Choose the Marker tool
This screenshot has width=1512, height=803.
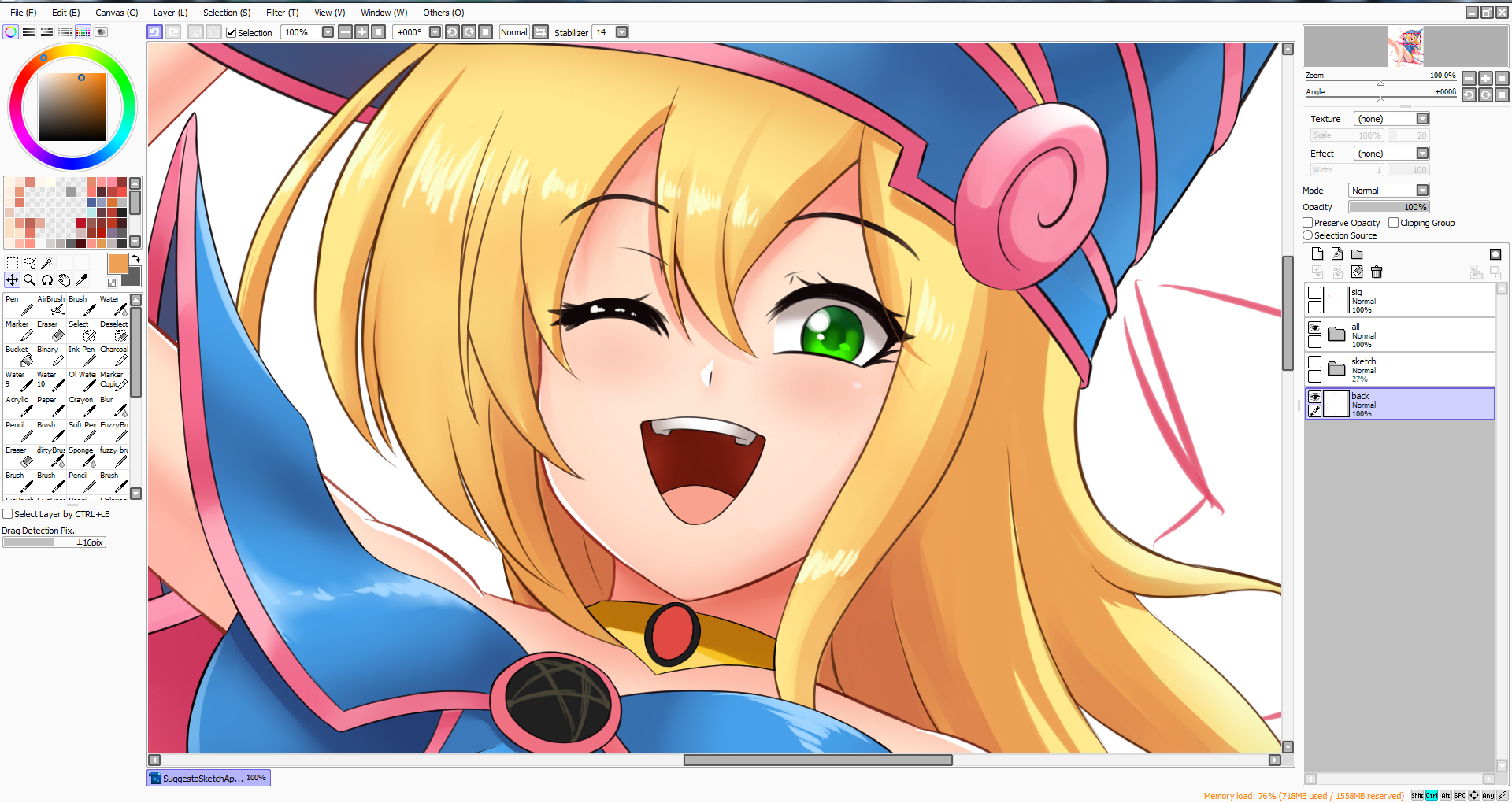coord(19,331)
